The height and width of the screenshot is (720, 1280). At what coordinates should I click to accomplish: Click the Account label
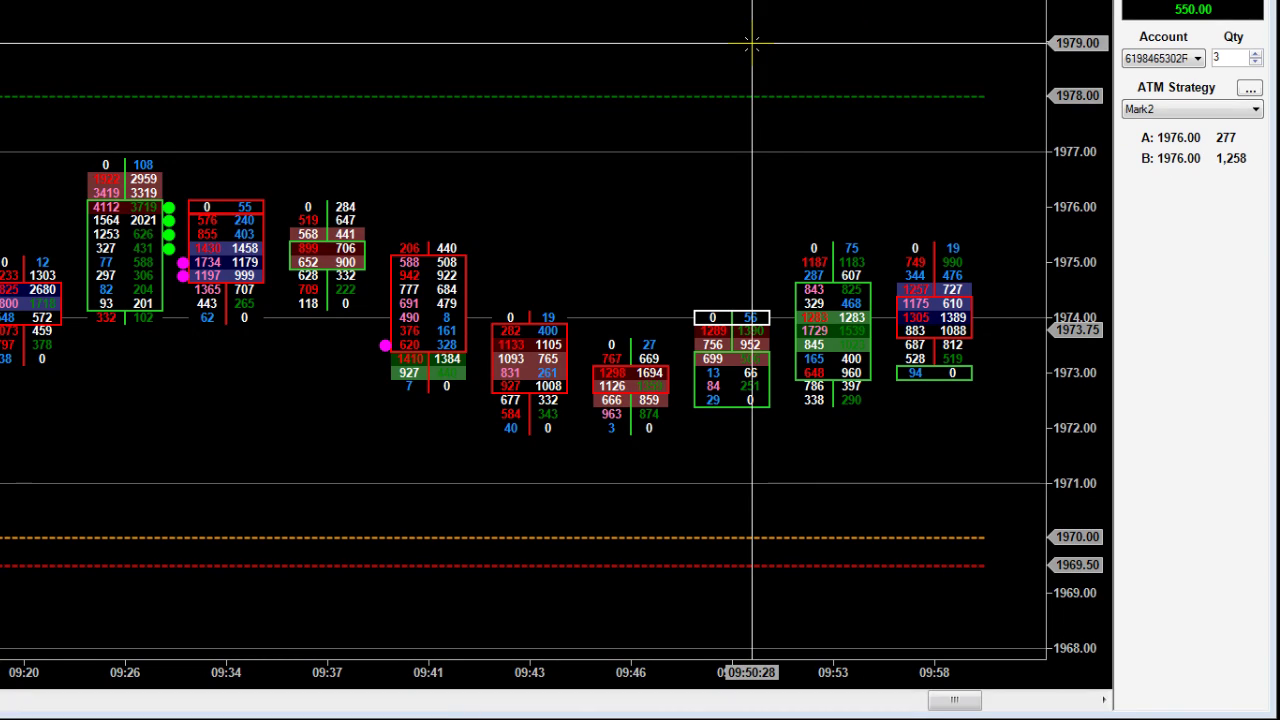coord(1163,36)
